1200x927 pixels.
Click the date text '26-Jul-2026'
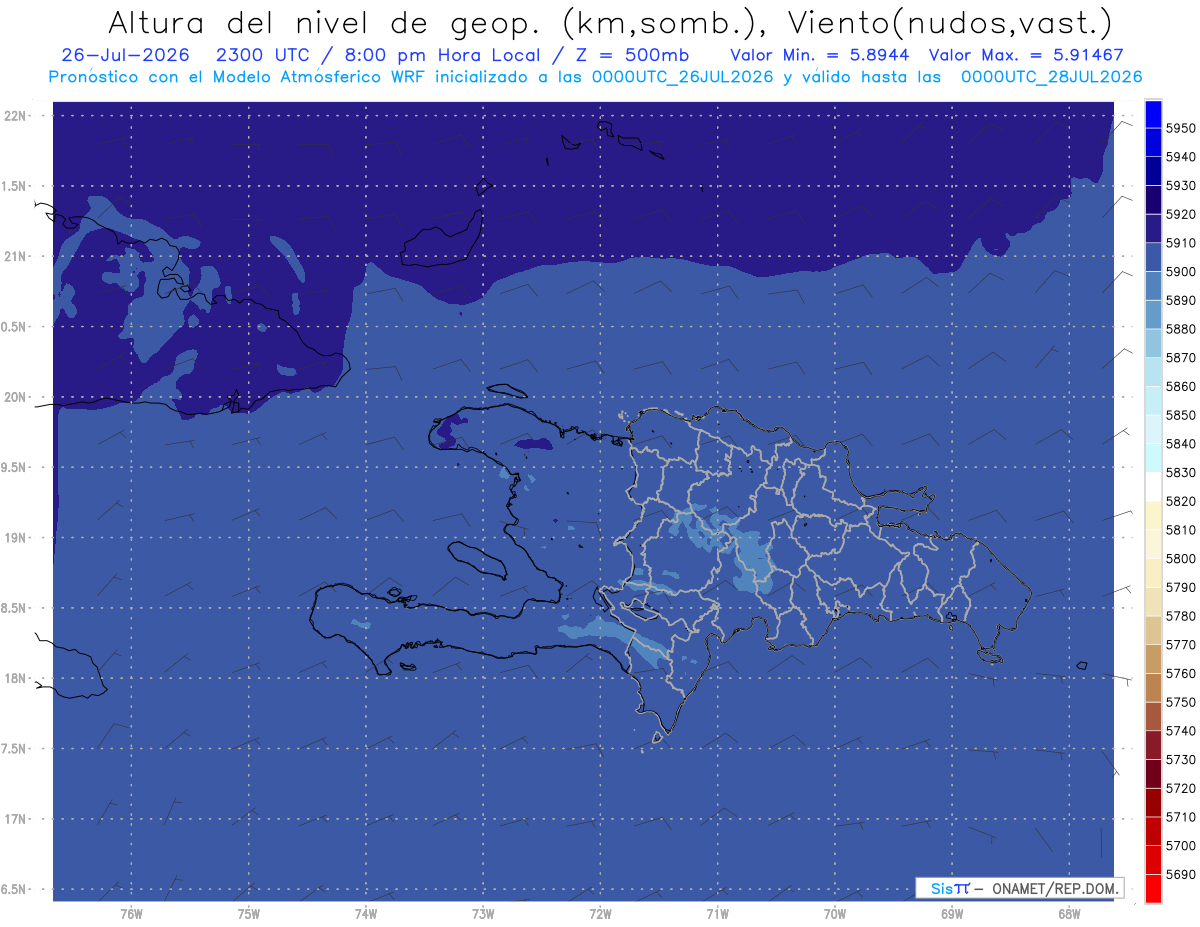tap(125, 55)
